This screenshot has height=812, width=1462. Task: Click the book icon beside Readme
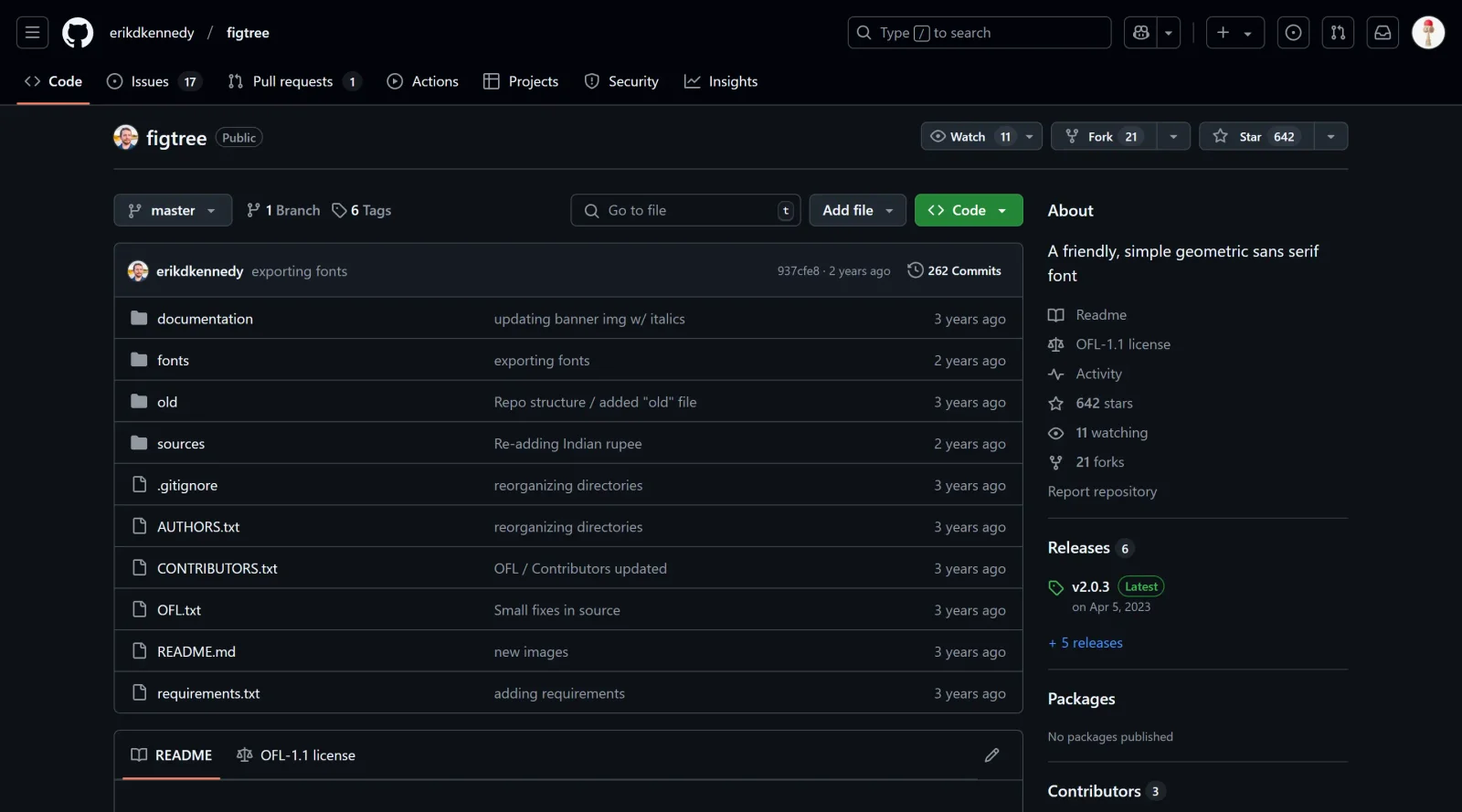[x=1056, y=315]
